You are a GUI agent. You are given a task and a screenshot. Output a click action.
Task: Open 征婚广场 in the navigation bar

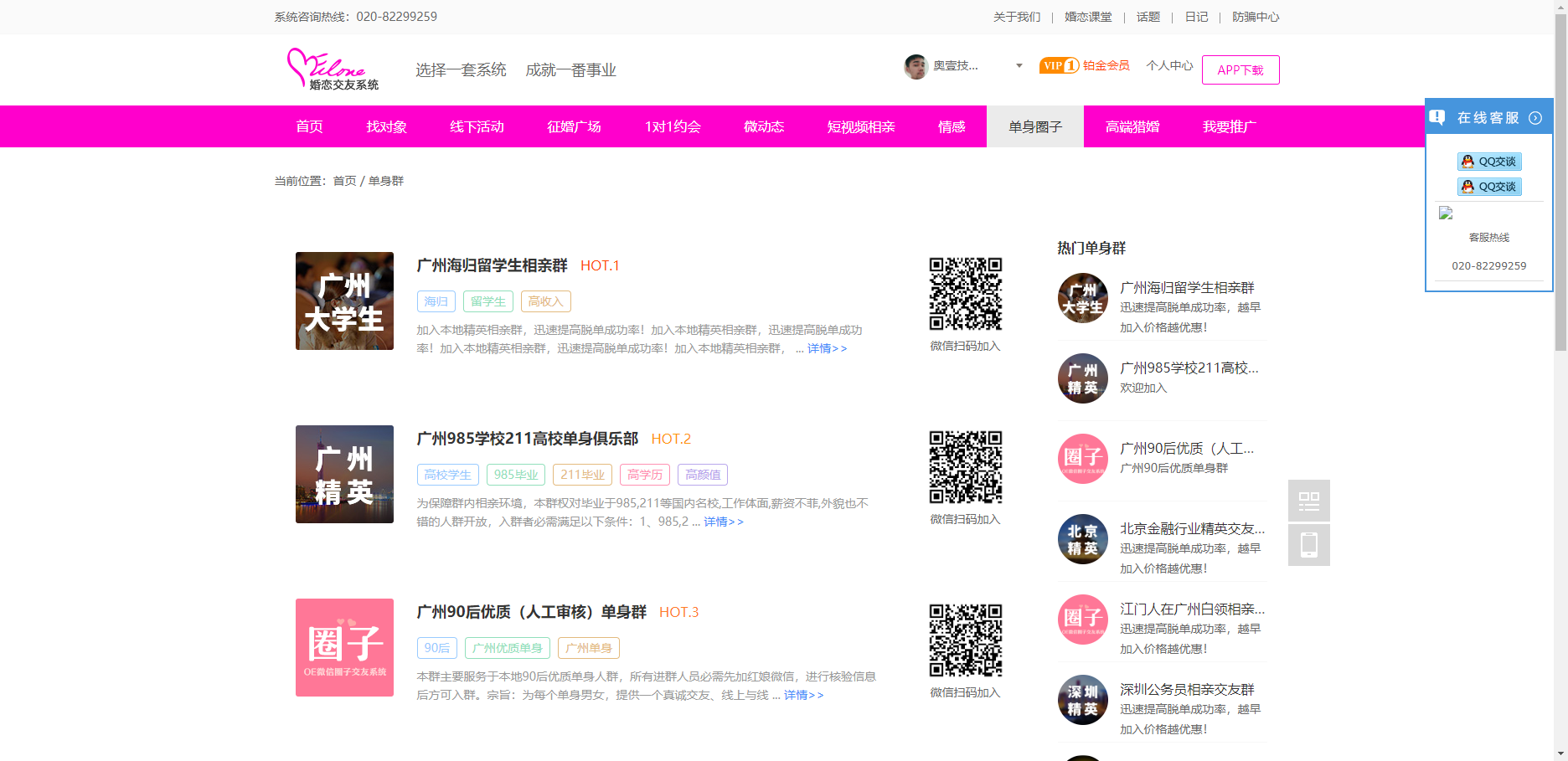(x=574, y=126)
